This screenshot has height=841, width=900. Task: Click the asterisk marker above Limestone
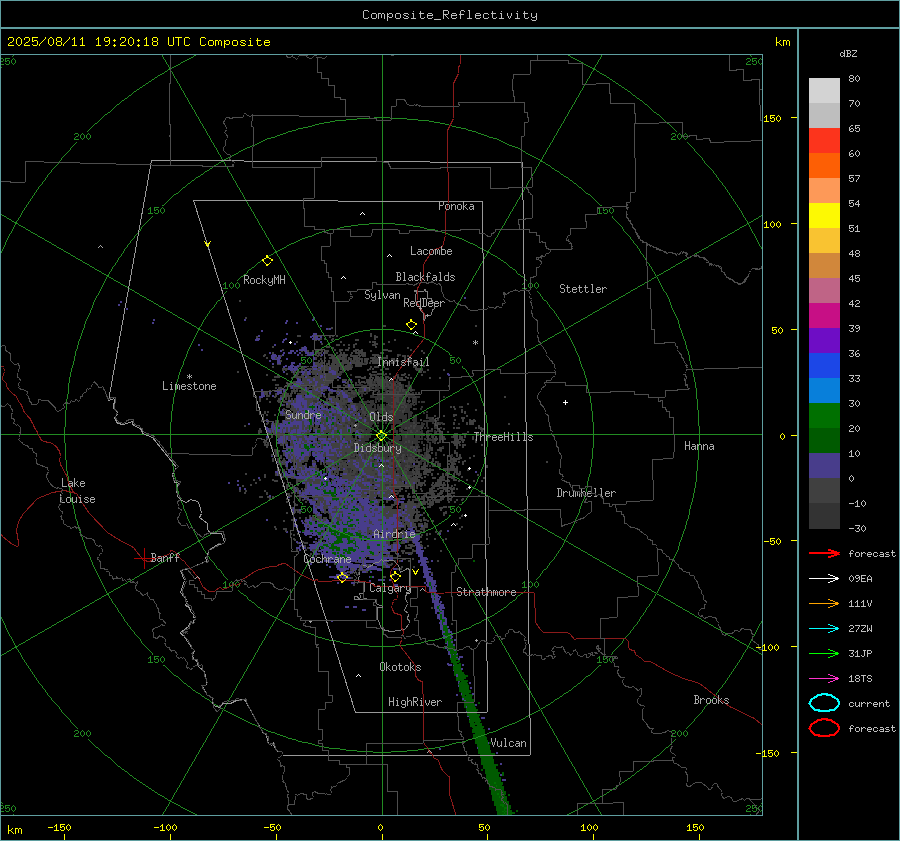189,377
